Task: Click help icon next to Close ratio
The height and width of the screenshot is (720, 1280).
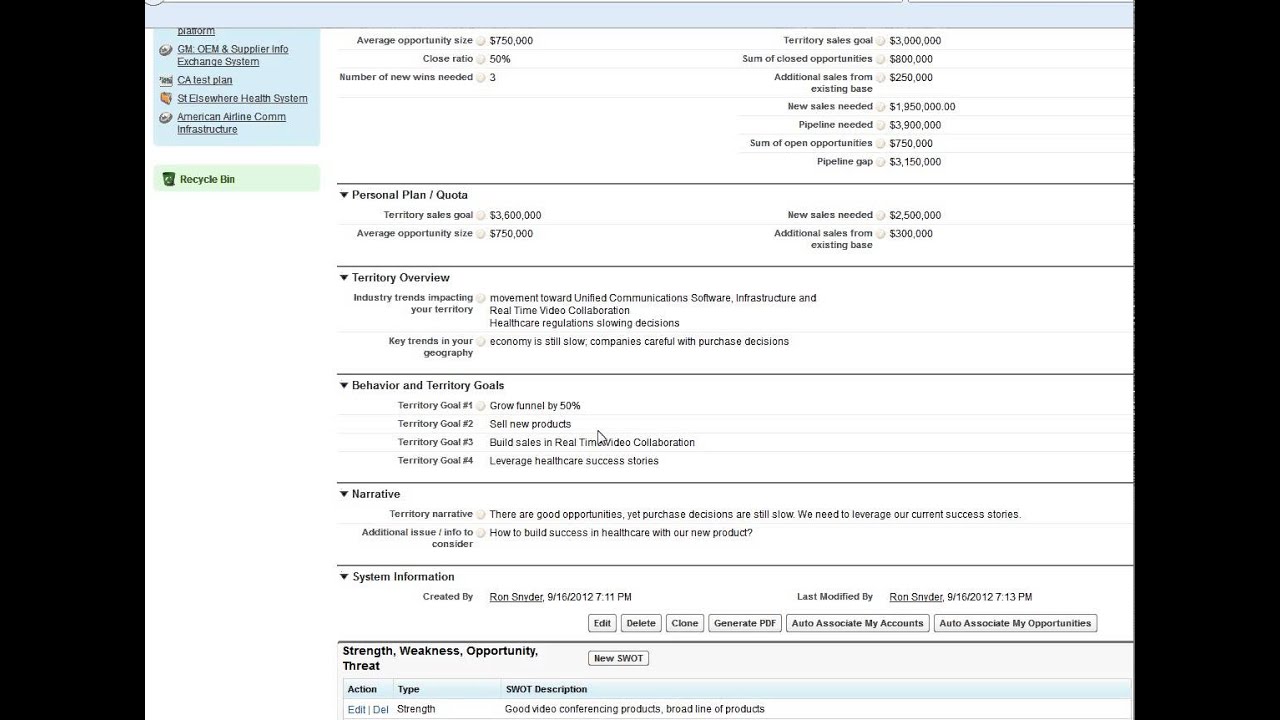Action: pyautogui.click(x=481, y=59)
